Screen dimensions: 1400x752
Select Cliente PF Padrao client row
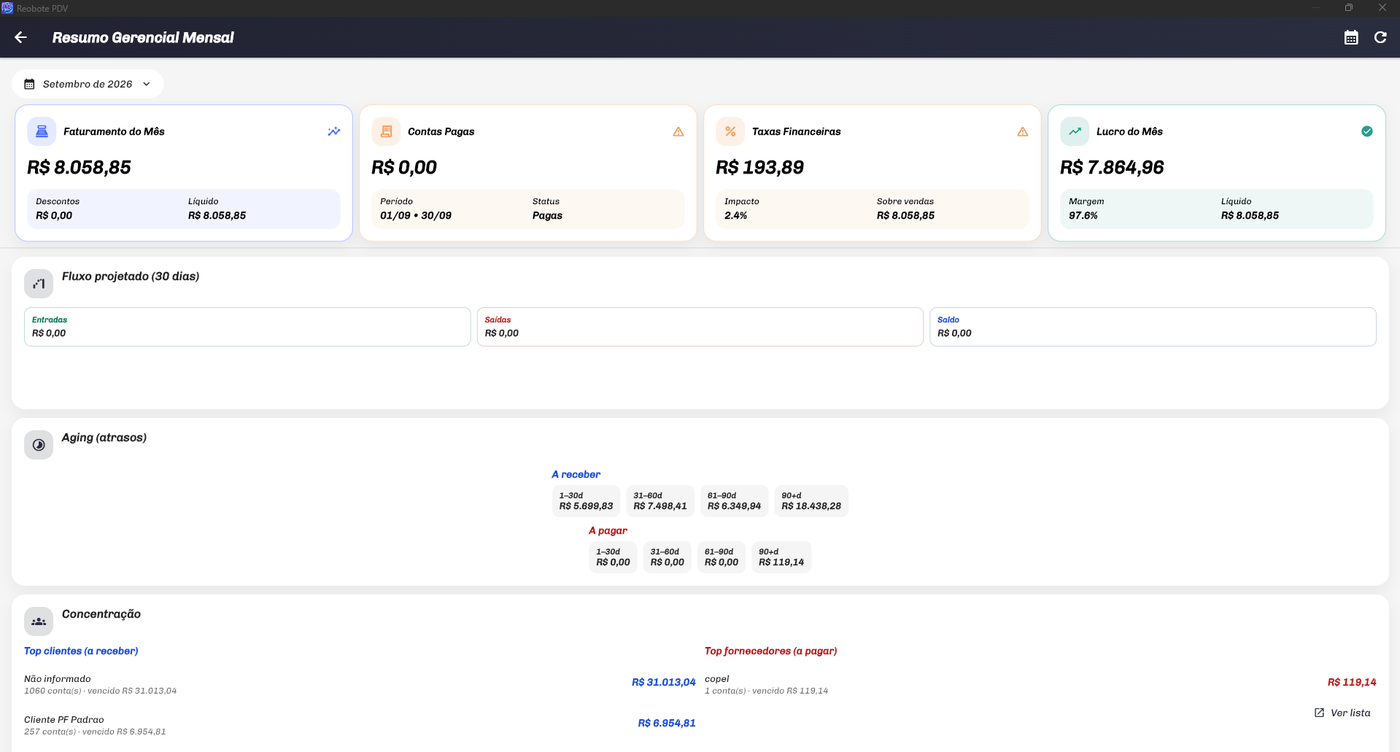point(360,725)
